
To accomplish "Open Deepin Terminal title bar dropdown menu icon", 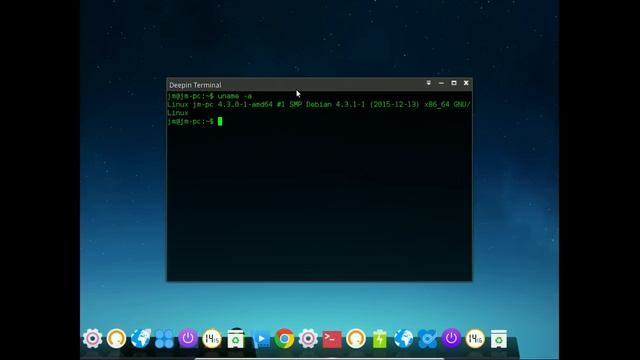I will point(429,83).
